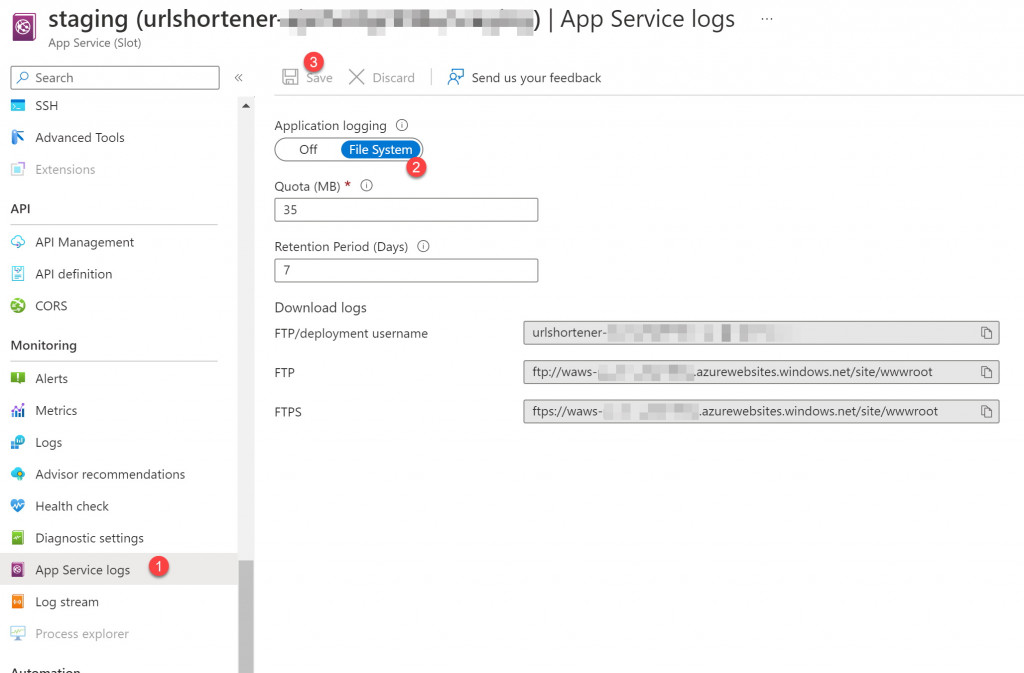Copy the FTP/deployment username
Viewport: 1024px width, 673px height.
click(986, 333)
